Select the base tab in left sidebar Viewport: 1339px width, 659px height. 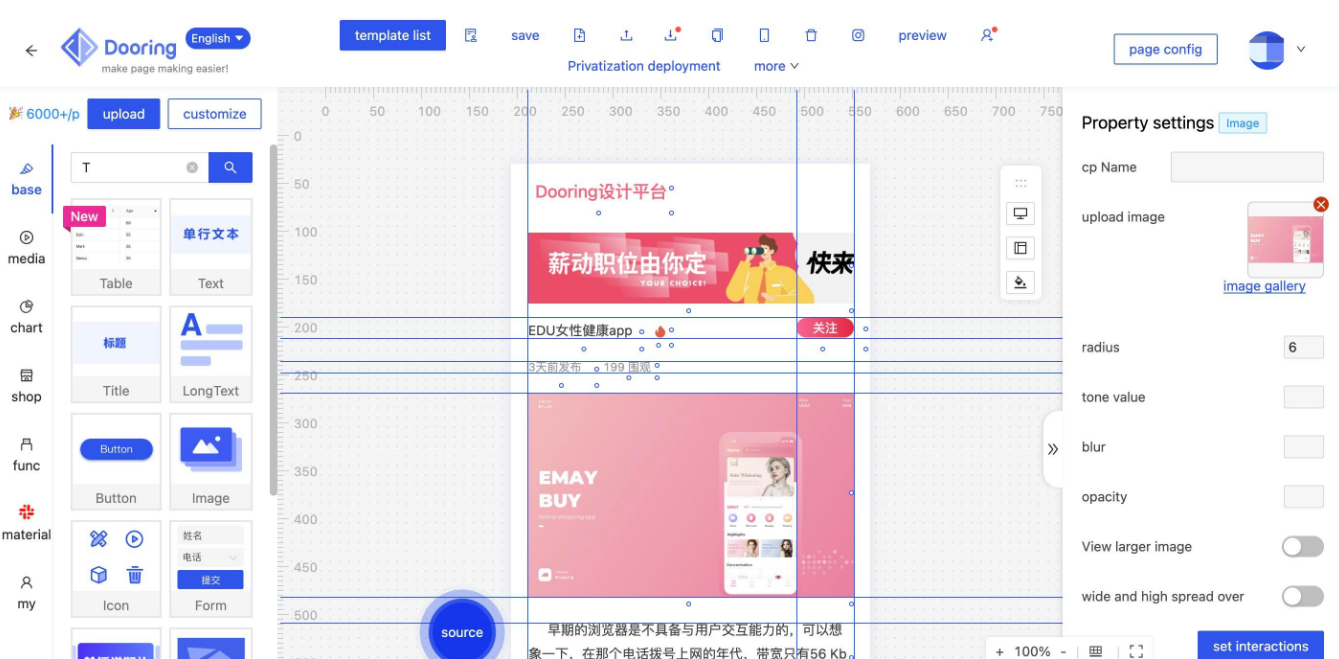27,179
